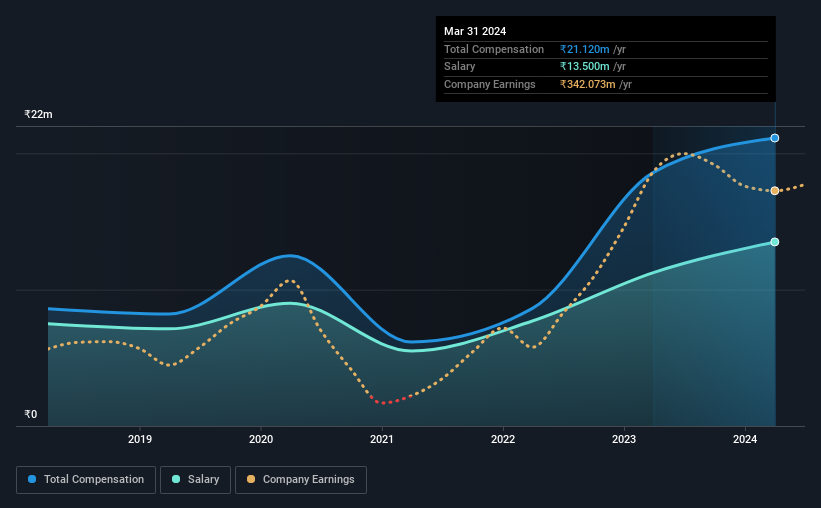Click the ₹22m y-axis label
Viewport: 821px width, 508px height.
pyautogui.click(x=38, y=114)
